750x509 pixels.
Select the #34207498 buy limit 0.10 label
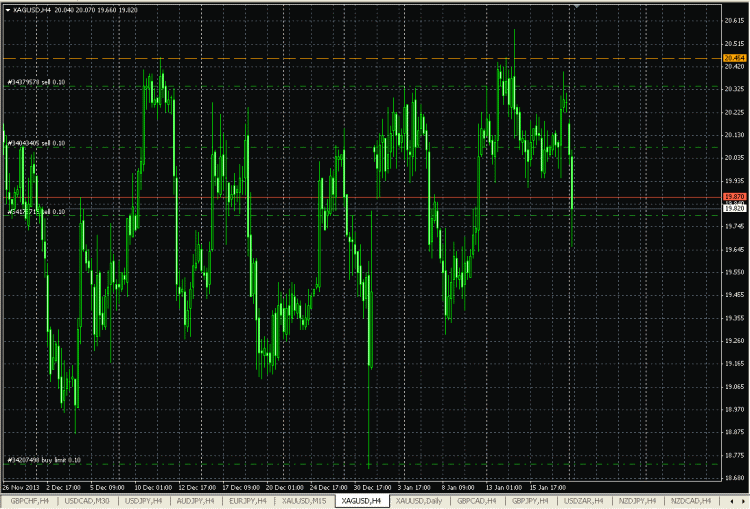44,460
